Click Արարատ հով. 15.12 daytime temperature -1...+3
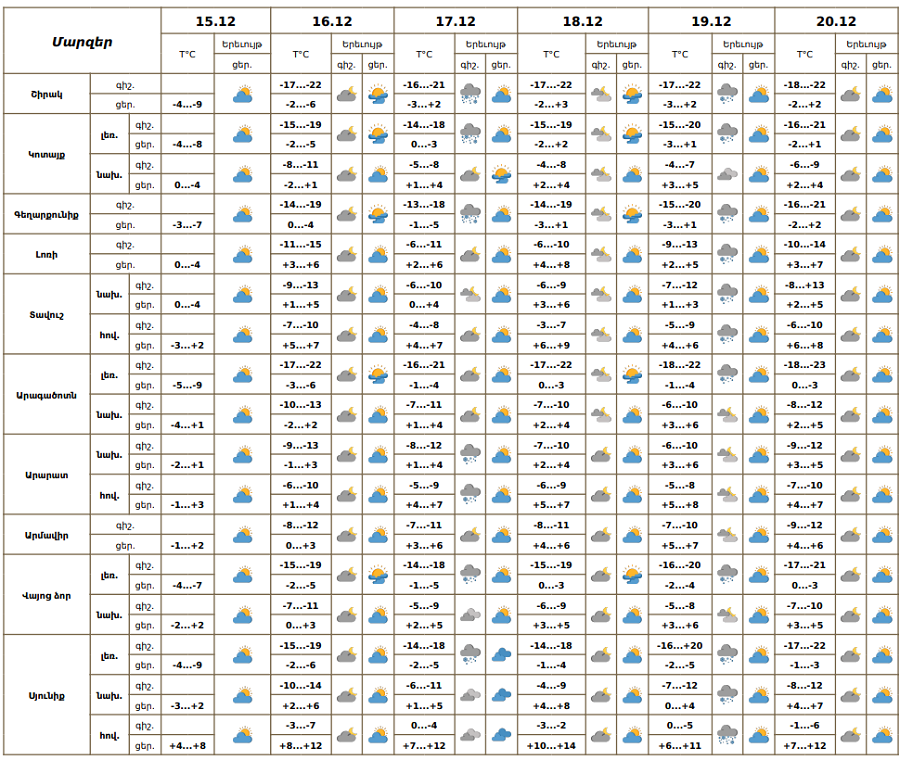This screenshot has width=900, height=760. tap(187, 505)
